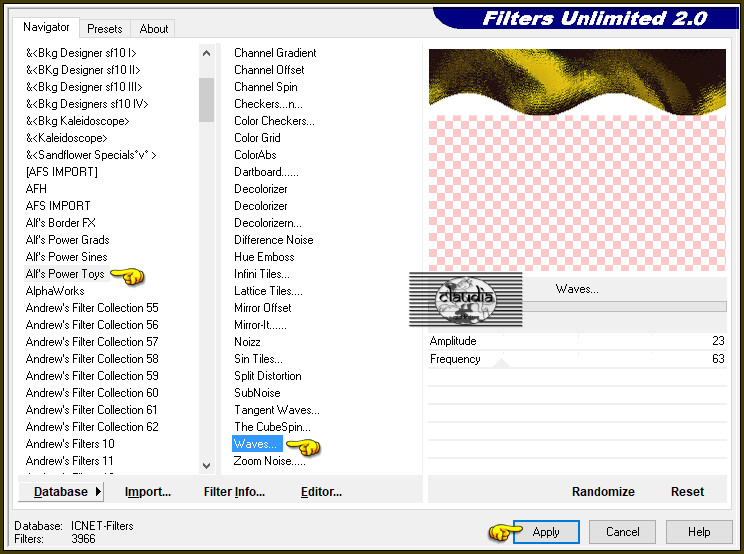Select Mirror Offset filter
The height and width of the screenshot is (554, 744).
(x=262, y=307)
